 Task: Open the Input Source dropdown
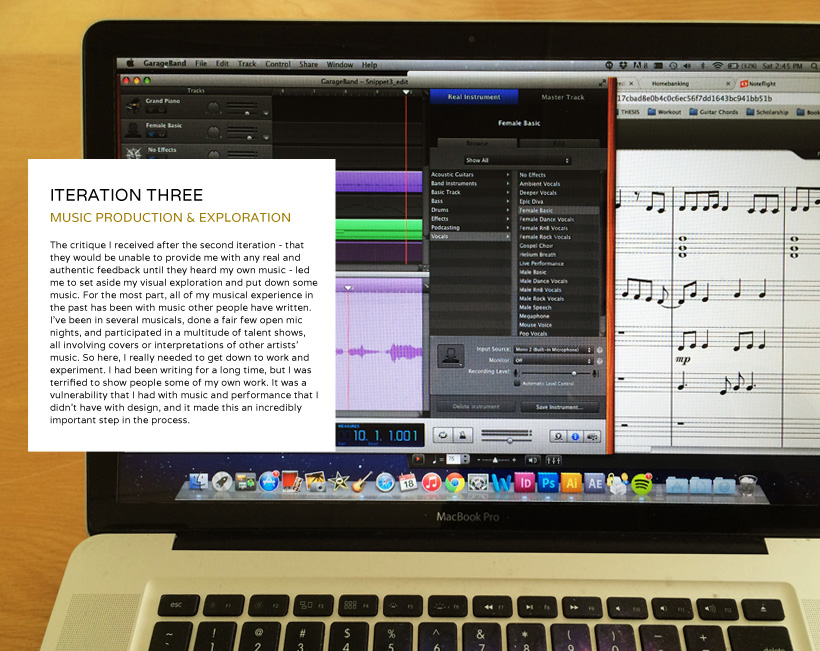click(x=553, y=349)
